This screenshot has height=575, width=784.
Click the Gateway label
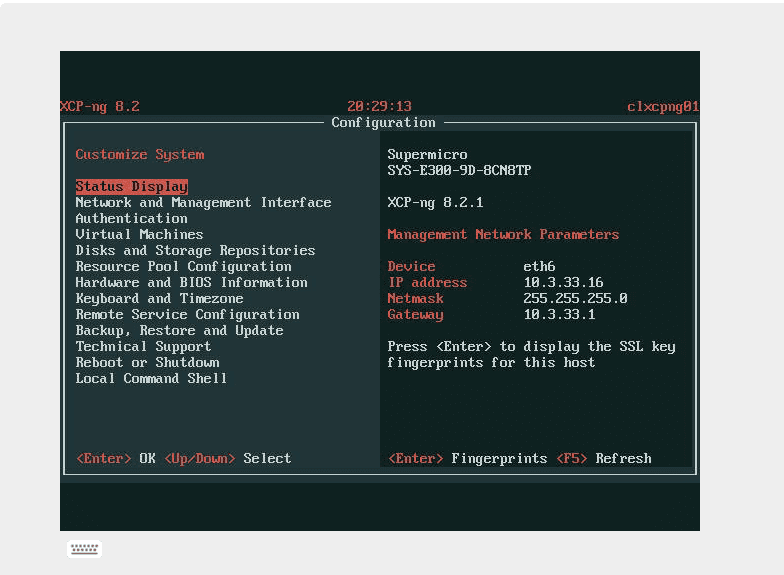coord(416,314)
